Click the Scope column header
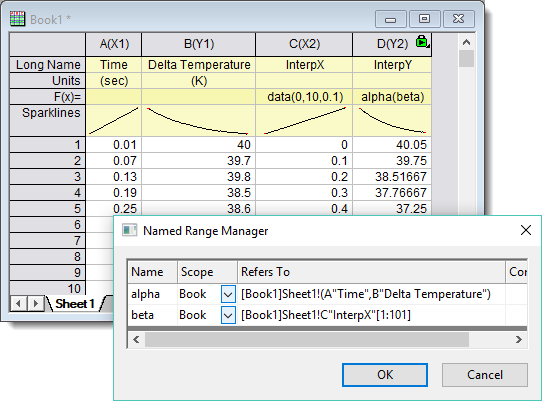Viewport: 542px width, 401px height. [x=207, y=272]
